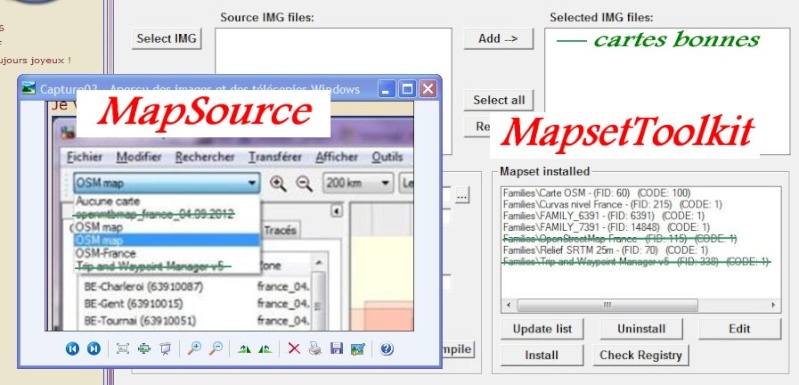Click the Select IMG button
The height and width of the screenshot is (385, 799).
pos(167,39)
